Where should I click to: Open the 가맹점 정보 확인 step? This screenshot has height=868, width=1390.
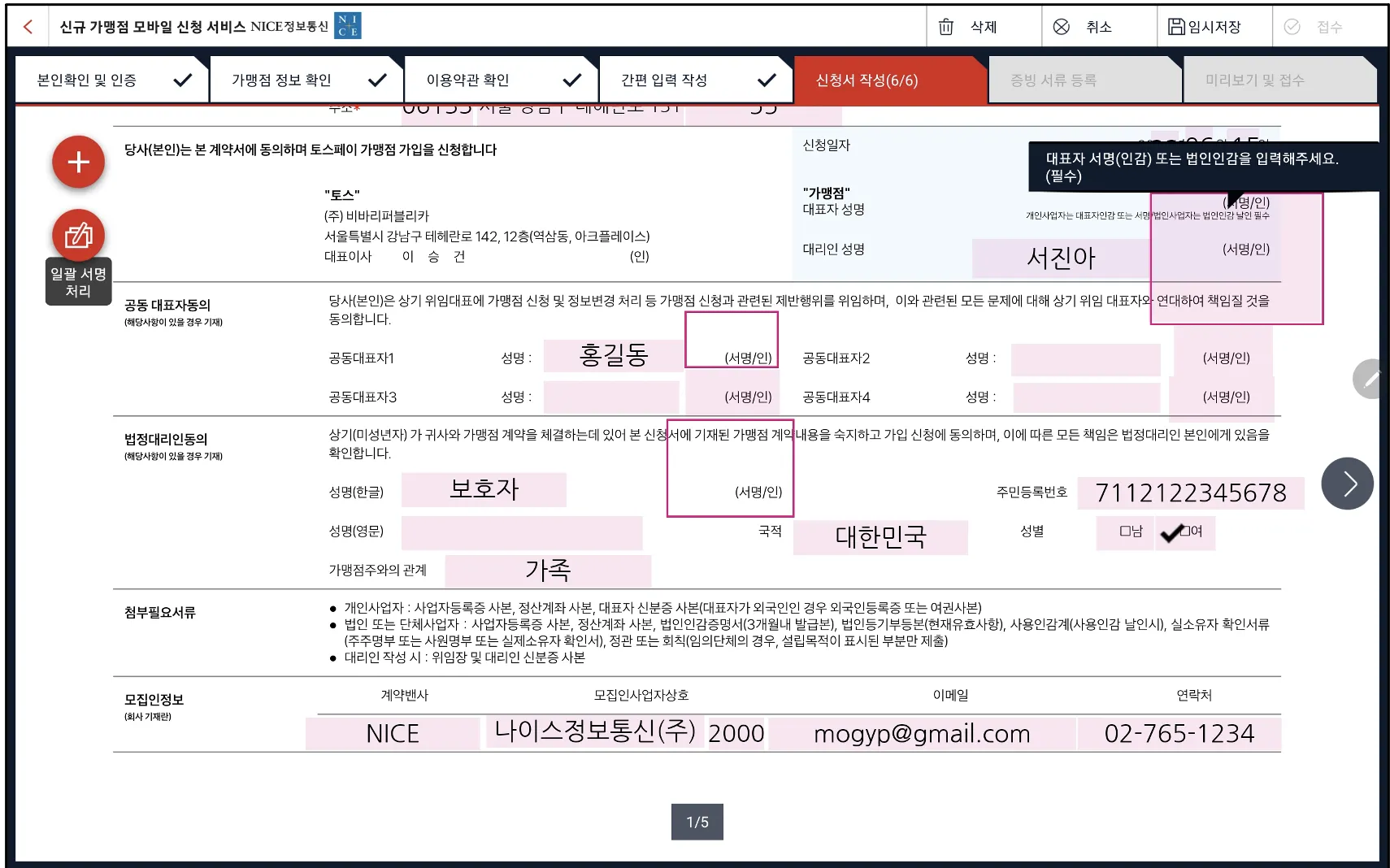click(x=306, y=80)
